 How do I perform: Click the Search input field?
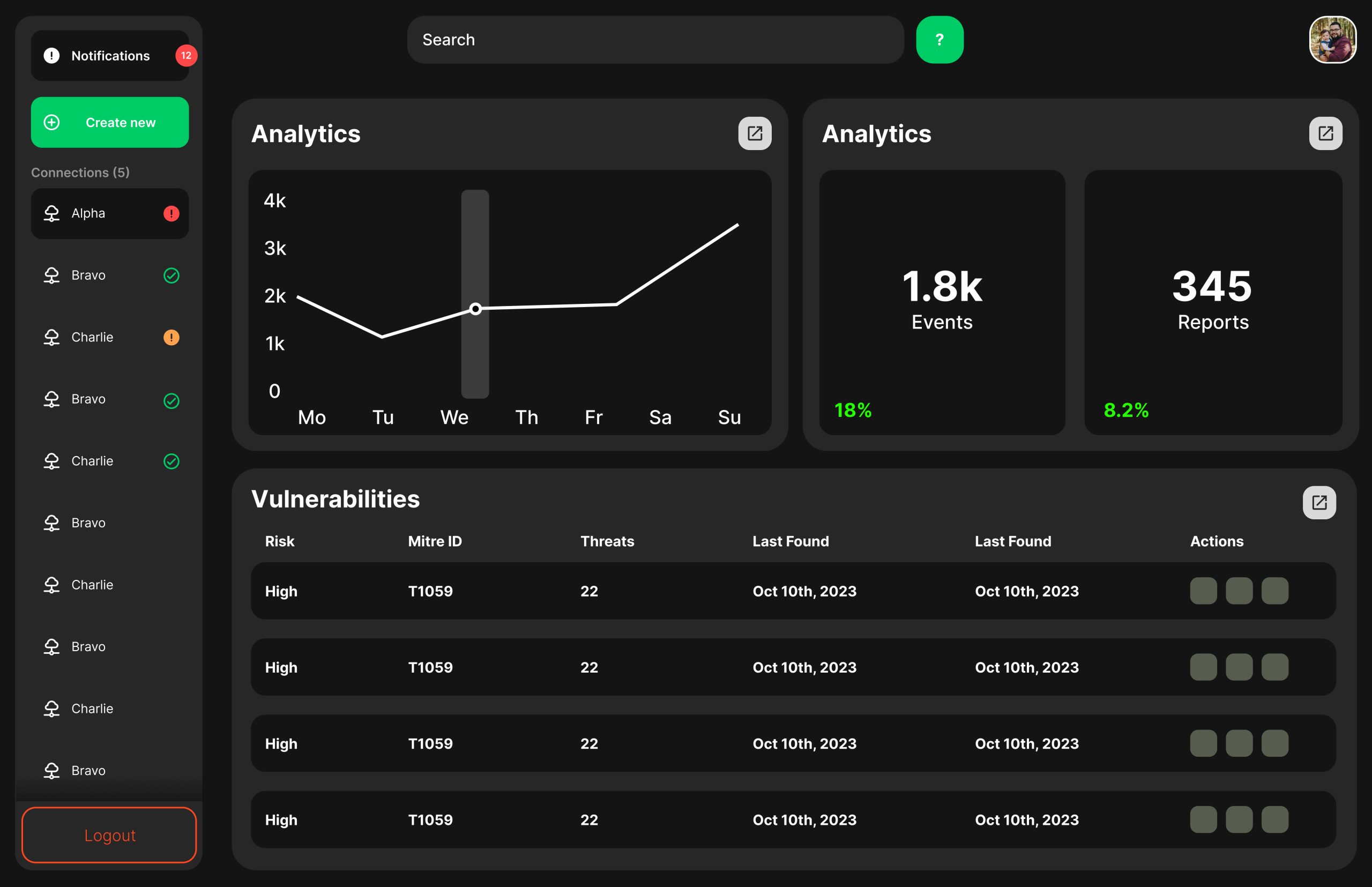point(655,40)
